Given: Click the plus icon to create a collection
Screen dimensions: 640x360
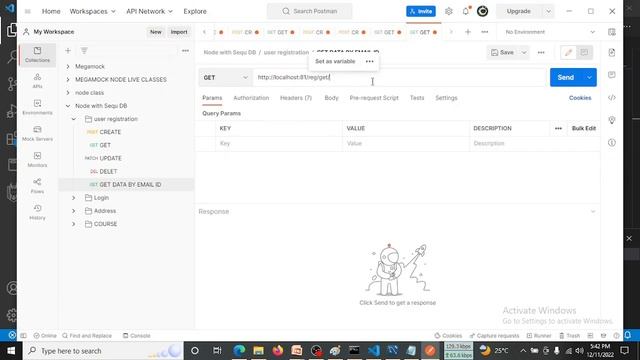Looking at the screenshot, I should (68, 51).
